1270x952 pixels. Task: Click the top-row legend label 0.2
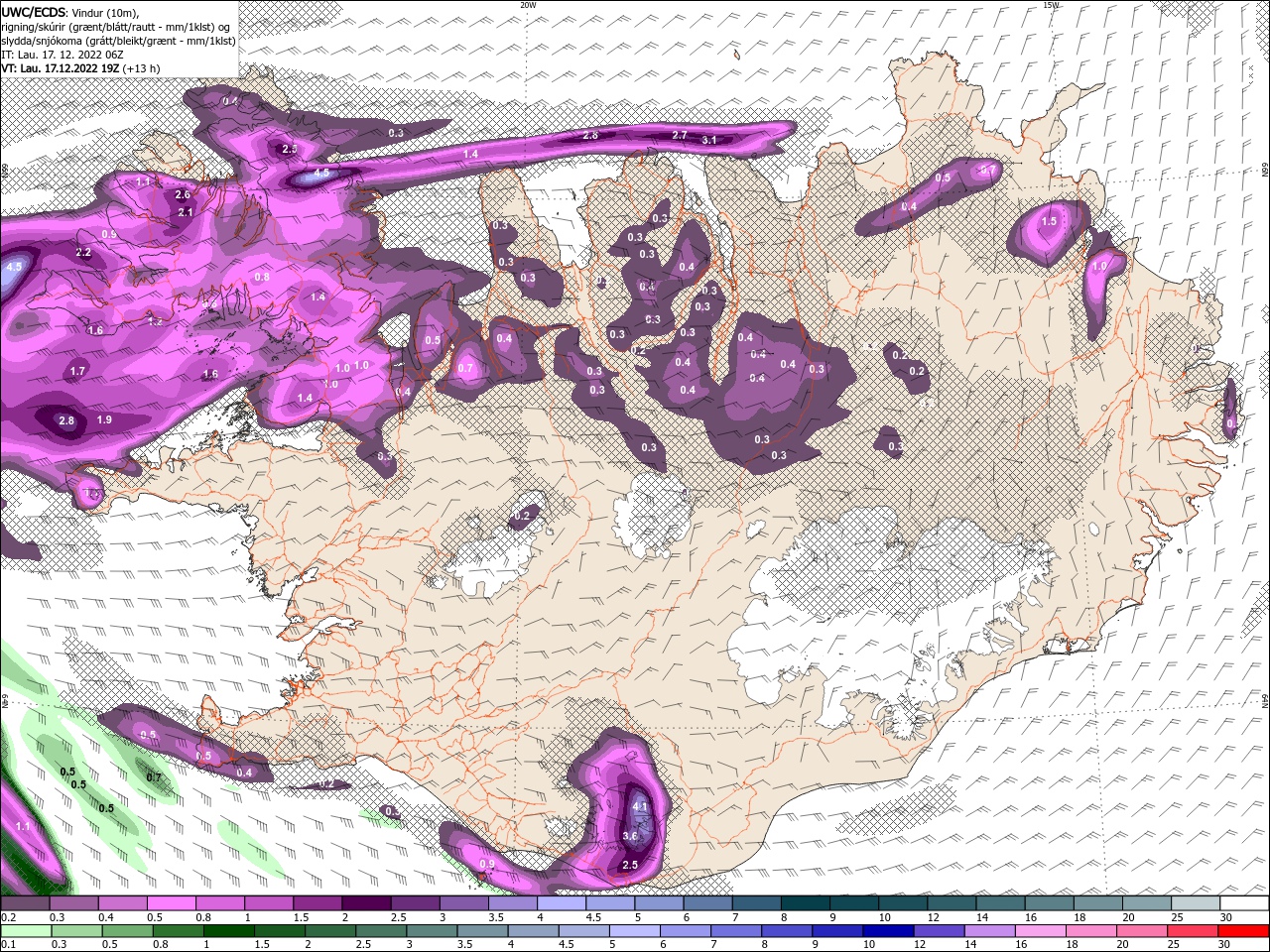point(9,917)
